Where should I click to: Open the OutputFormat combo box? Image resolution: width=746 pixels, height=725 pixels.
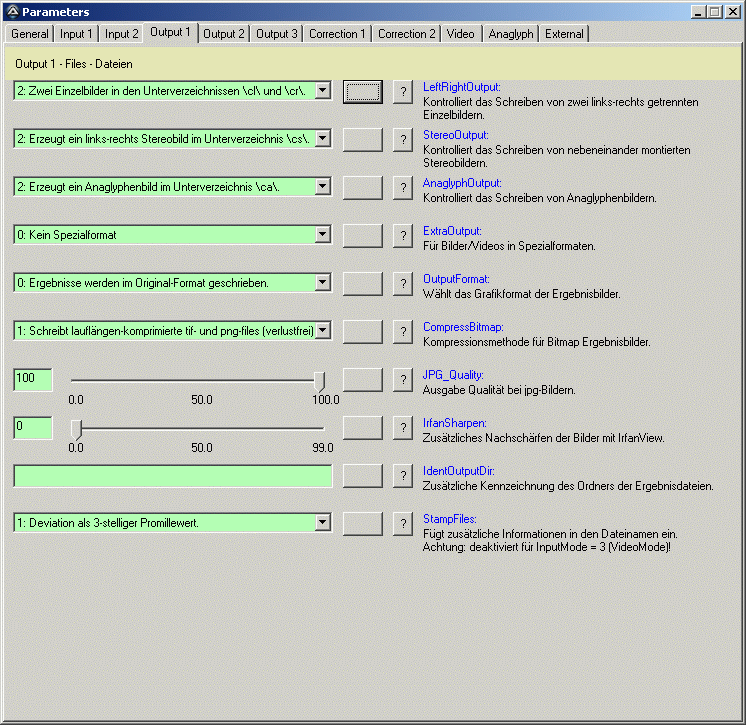[322, 283]
